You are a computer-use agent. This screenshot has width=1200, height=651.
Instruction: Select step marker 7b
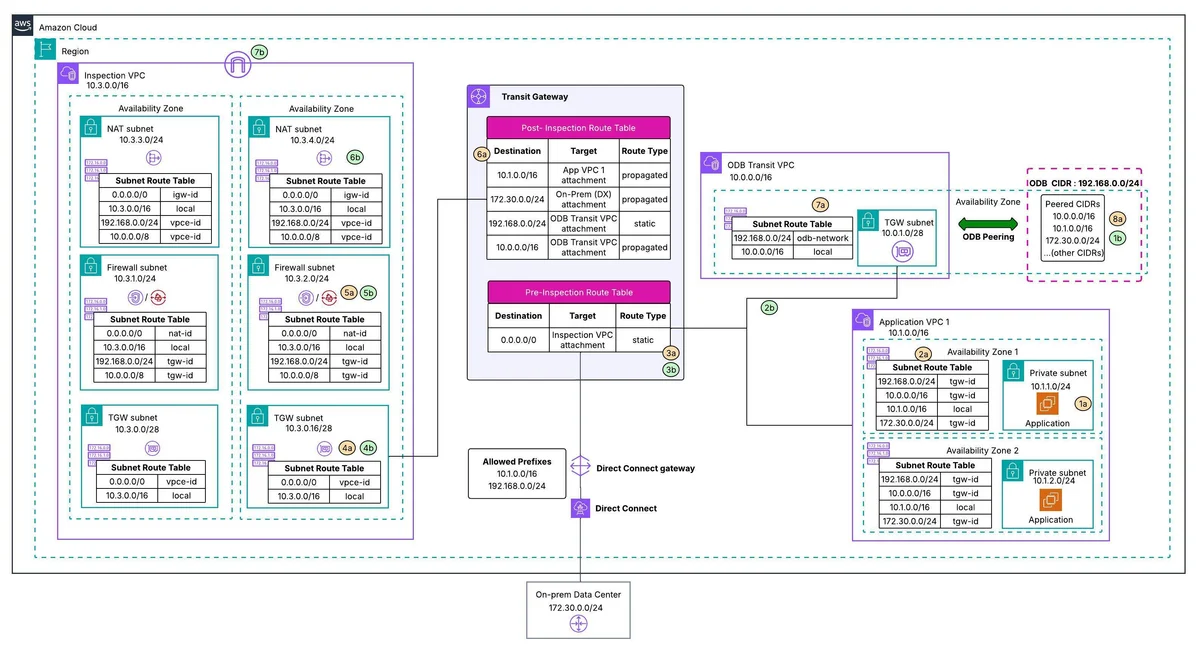click(x=260, y=52)
